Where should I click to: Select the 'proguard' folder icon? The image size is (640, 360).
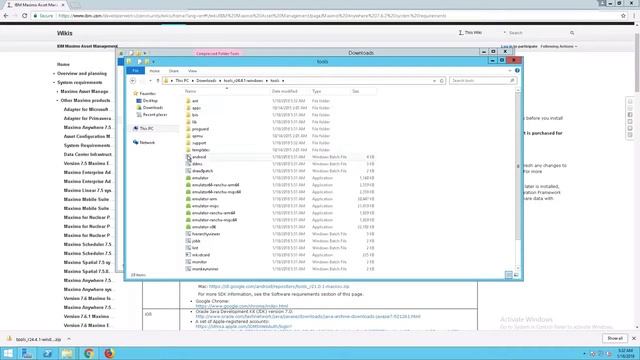pos(188,129)
